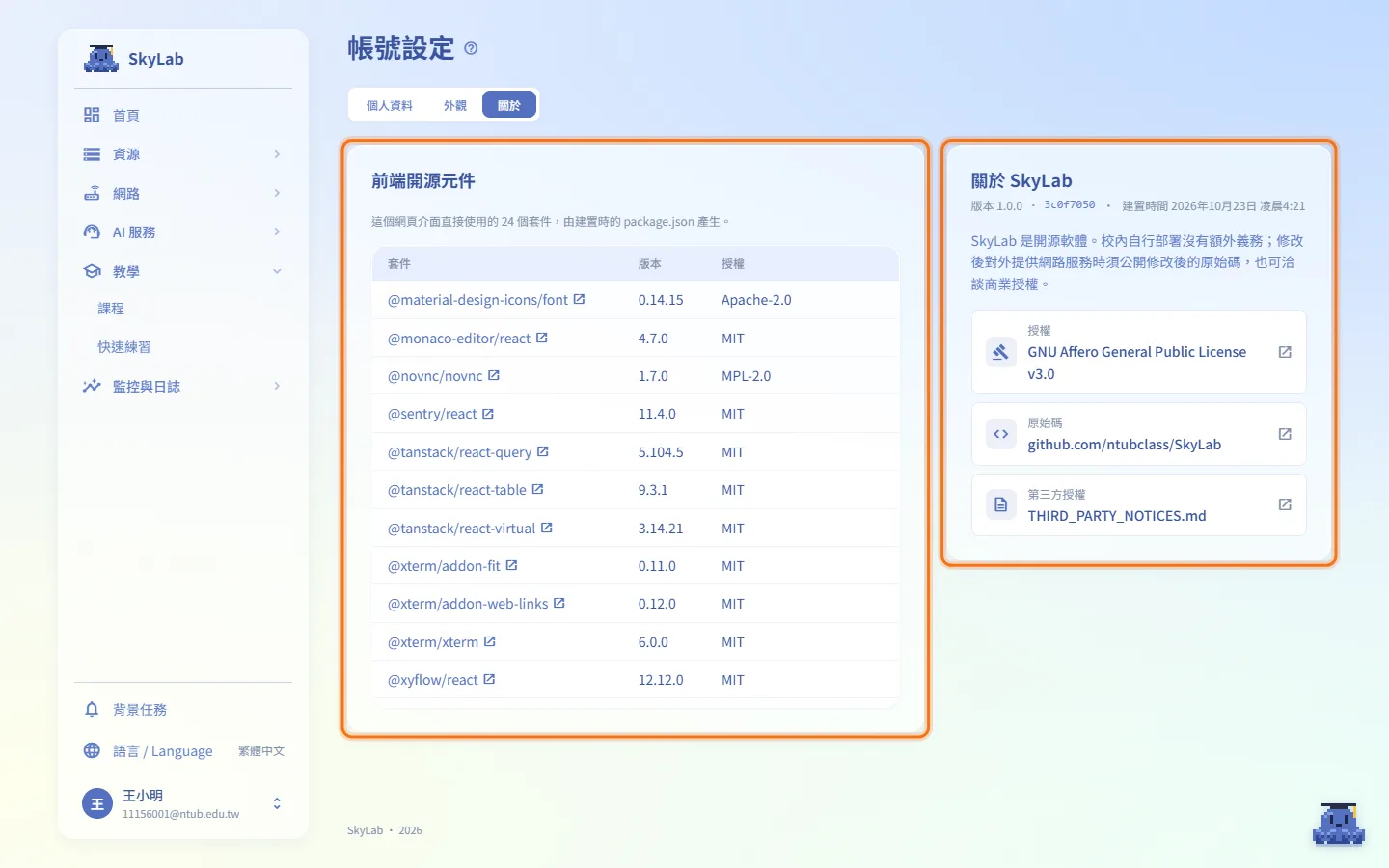This screenshot has height=868, width=1389.
Task: Open external link icon for @tanstack/react-table
Action: point(537,489)
